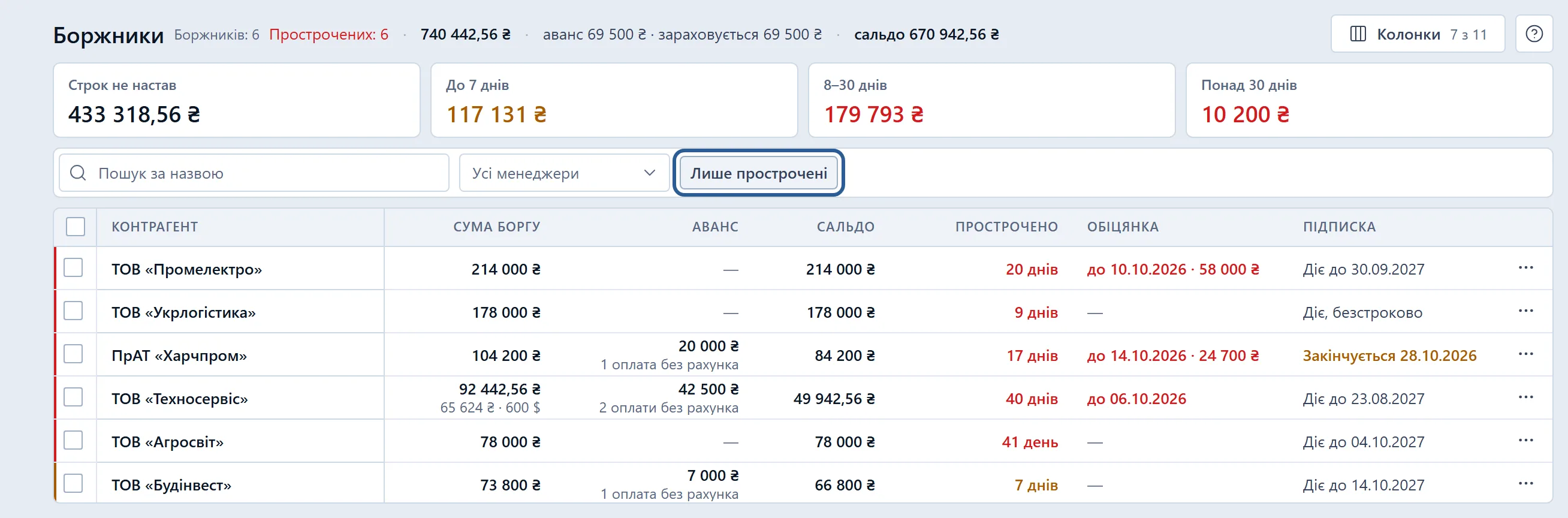Sort by the САЛЬДО column header
The width and height of the screenshot is (1568, 518).
point(846,227)
